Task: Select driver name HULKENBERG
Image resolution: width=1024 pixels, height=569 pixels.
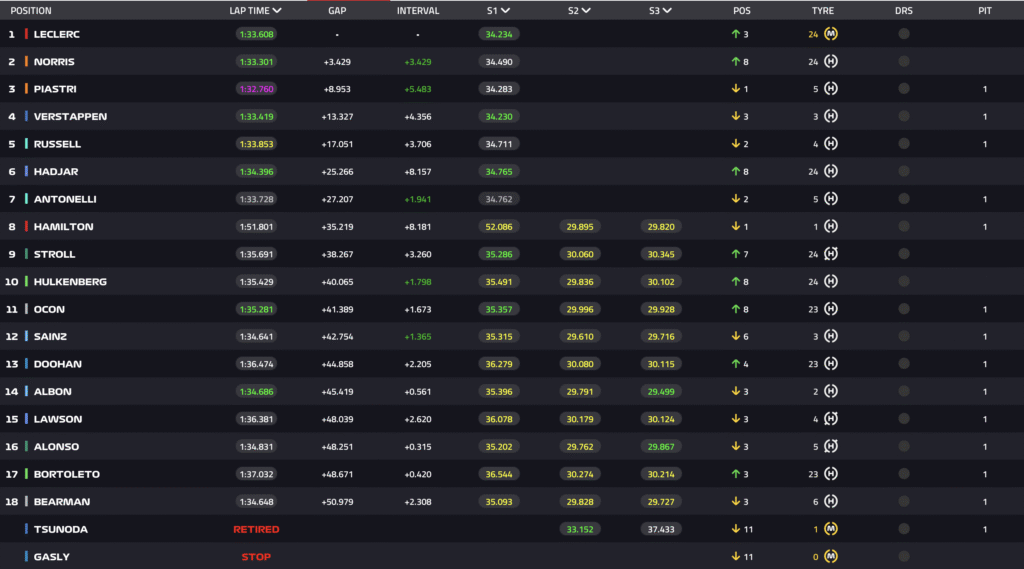Action: pyautogui.click(x=71, y=282)
